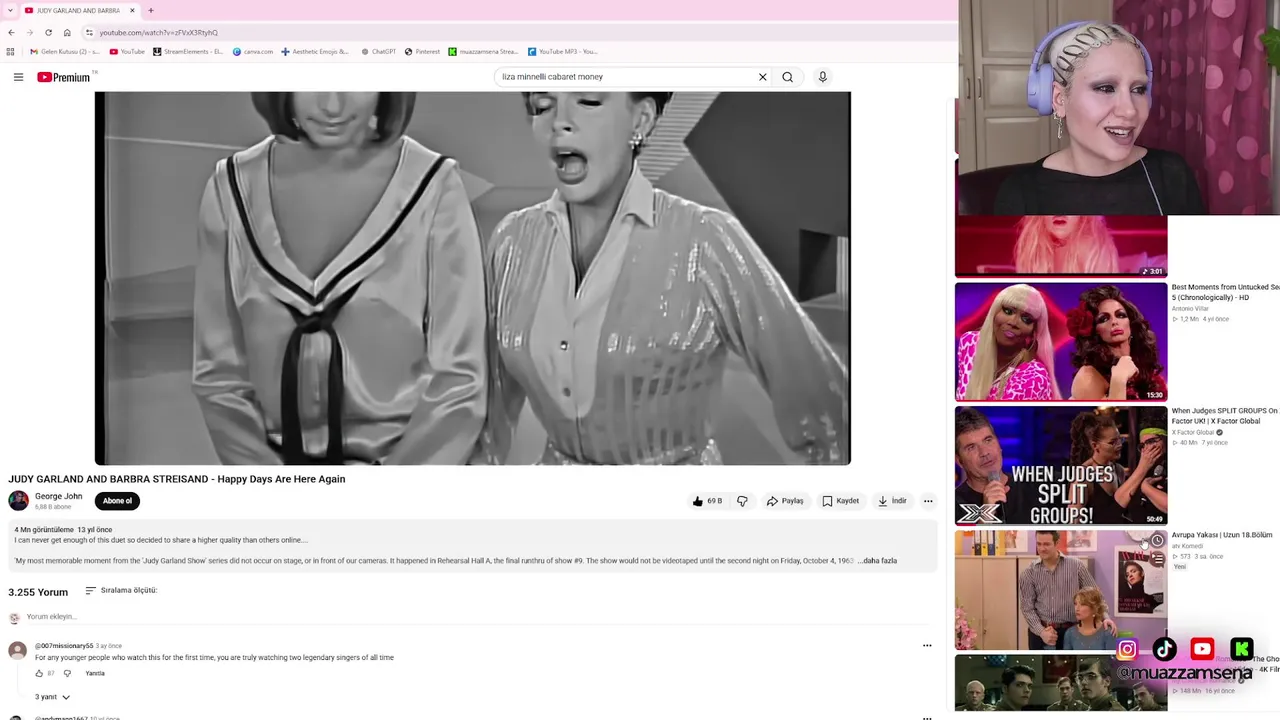Reload the page with refresh icon
The image size is (1280, 720).
point(48,33)
